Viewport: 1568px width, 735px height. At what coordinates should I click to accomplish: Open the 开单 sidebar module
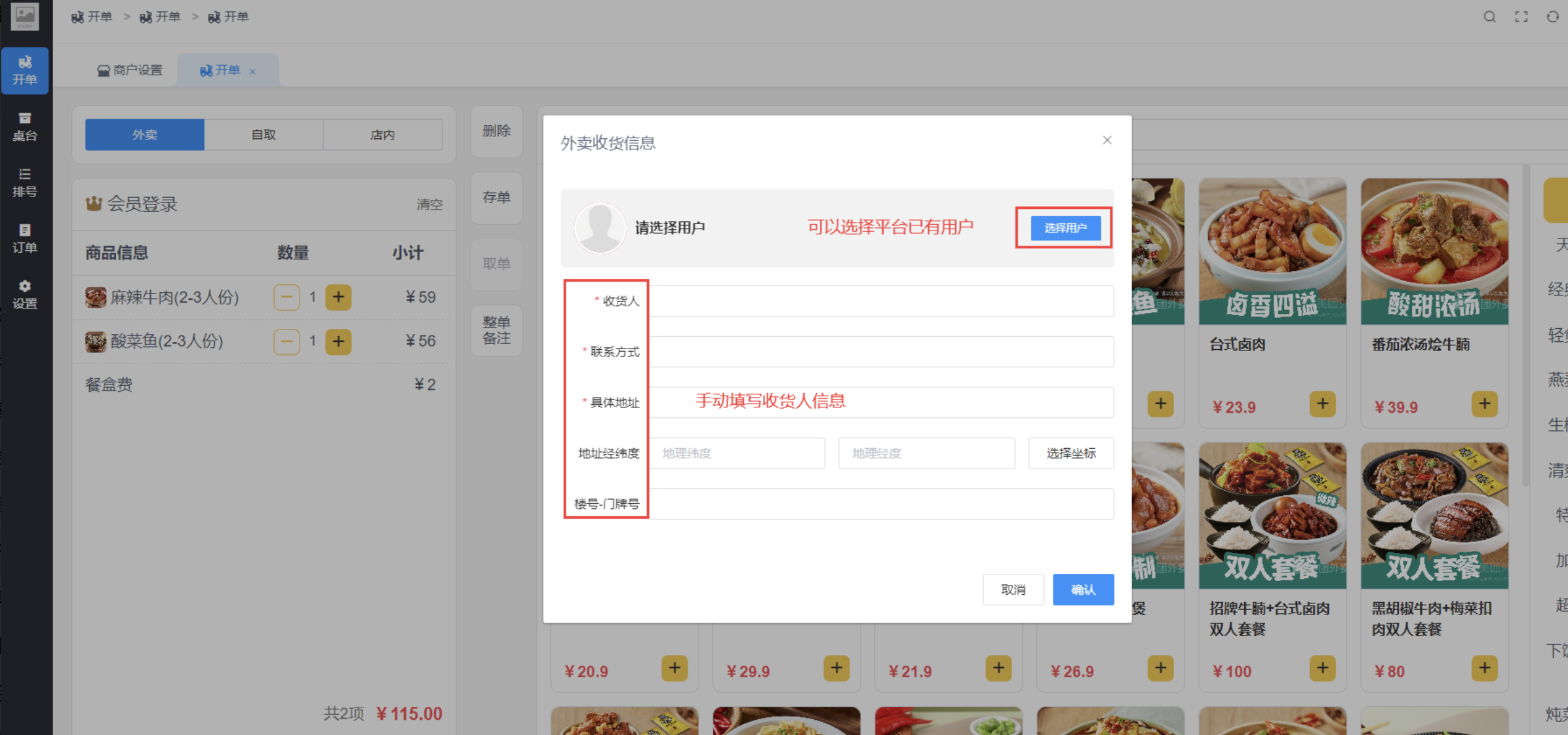click(25, 70)
